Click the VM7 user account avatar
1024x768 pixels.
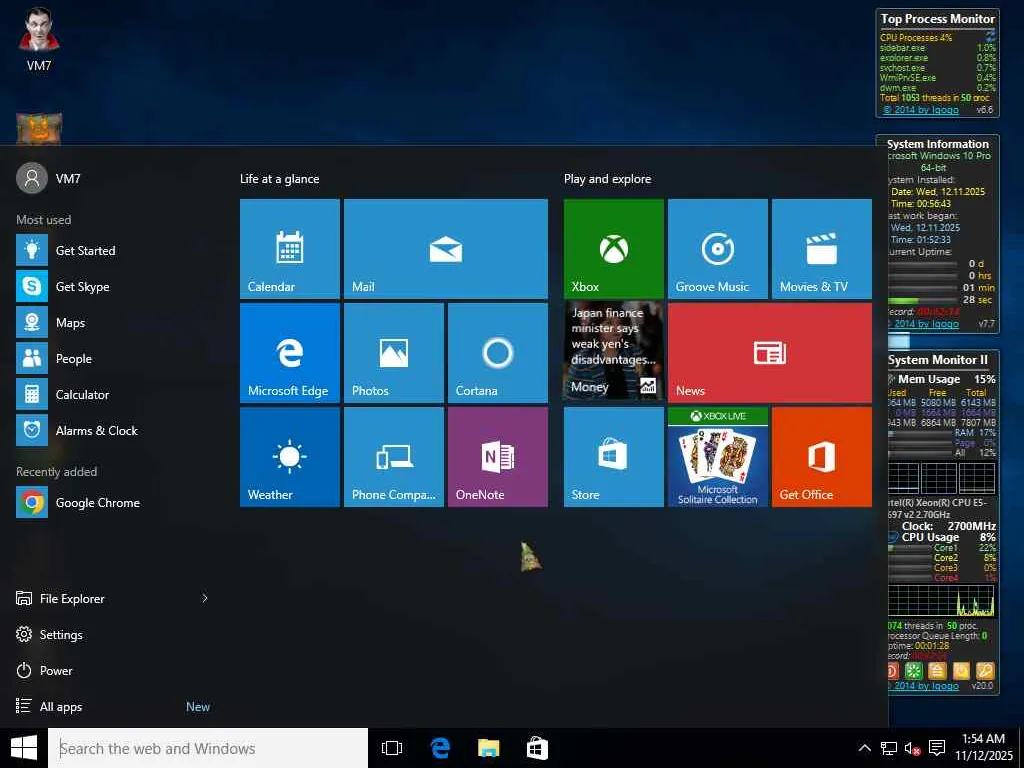click(x=32, y=178)
